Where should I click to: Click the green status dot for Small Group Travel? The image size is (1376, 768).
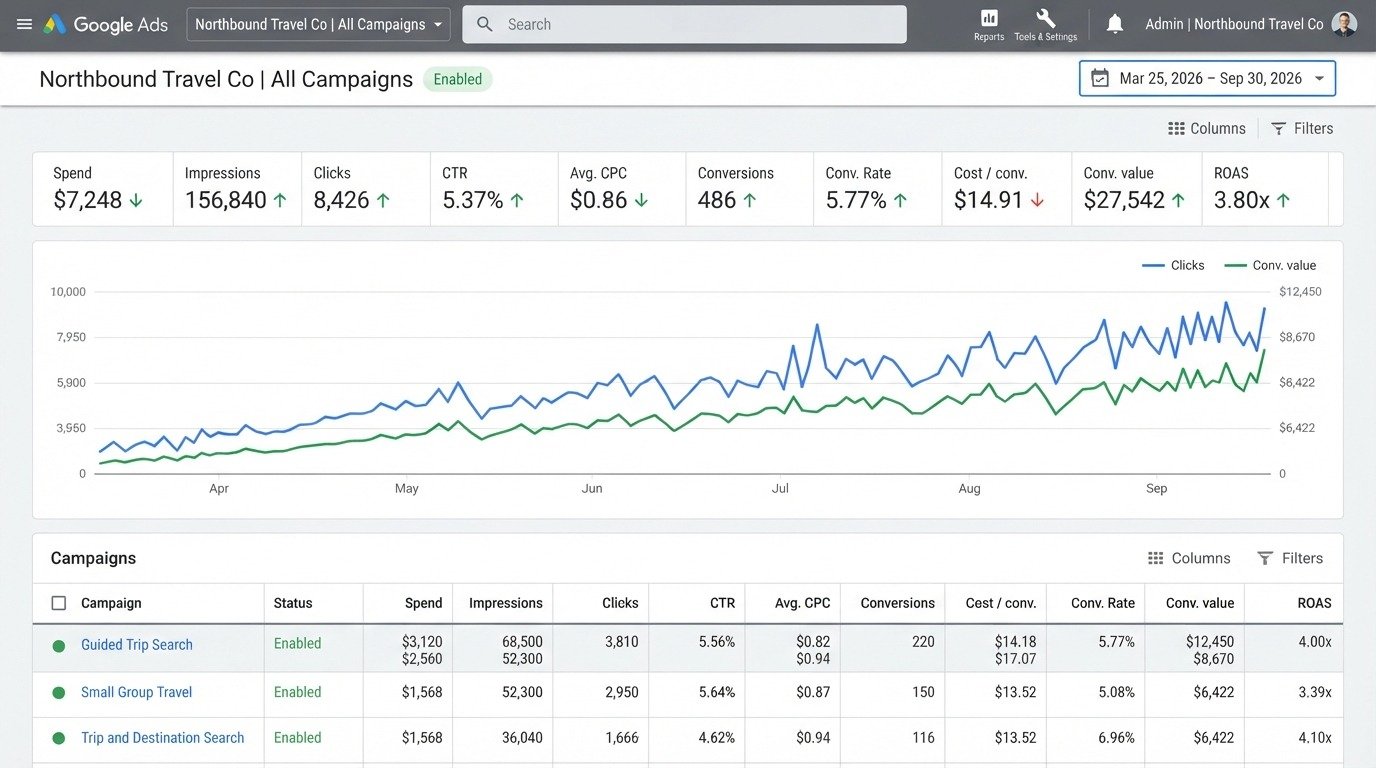click(59, 692)
